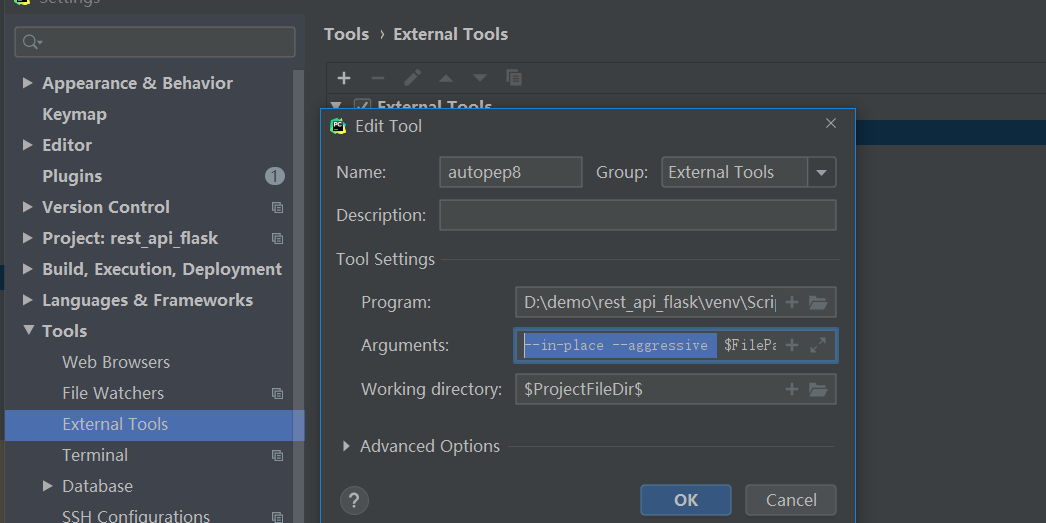Insert macro in Program field
The height and width of the screenshot is (523, 1046).
792,302
